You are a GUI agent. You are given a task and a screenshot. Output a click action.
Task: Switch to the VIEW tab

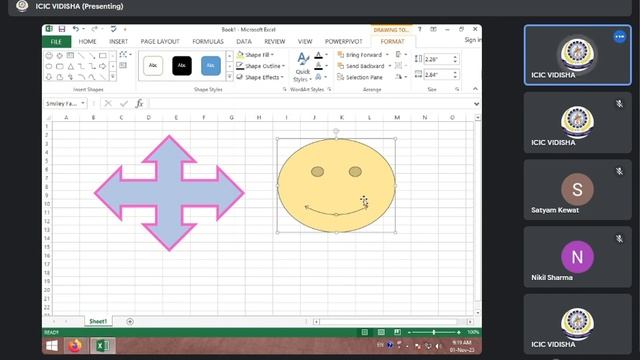(x=305, y=42)
